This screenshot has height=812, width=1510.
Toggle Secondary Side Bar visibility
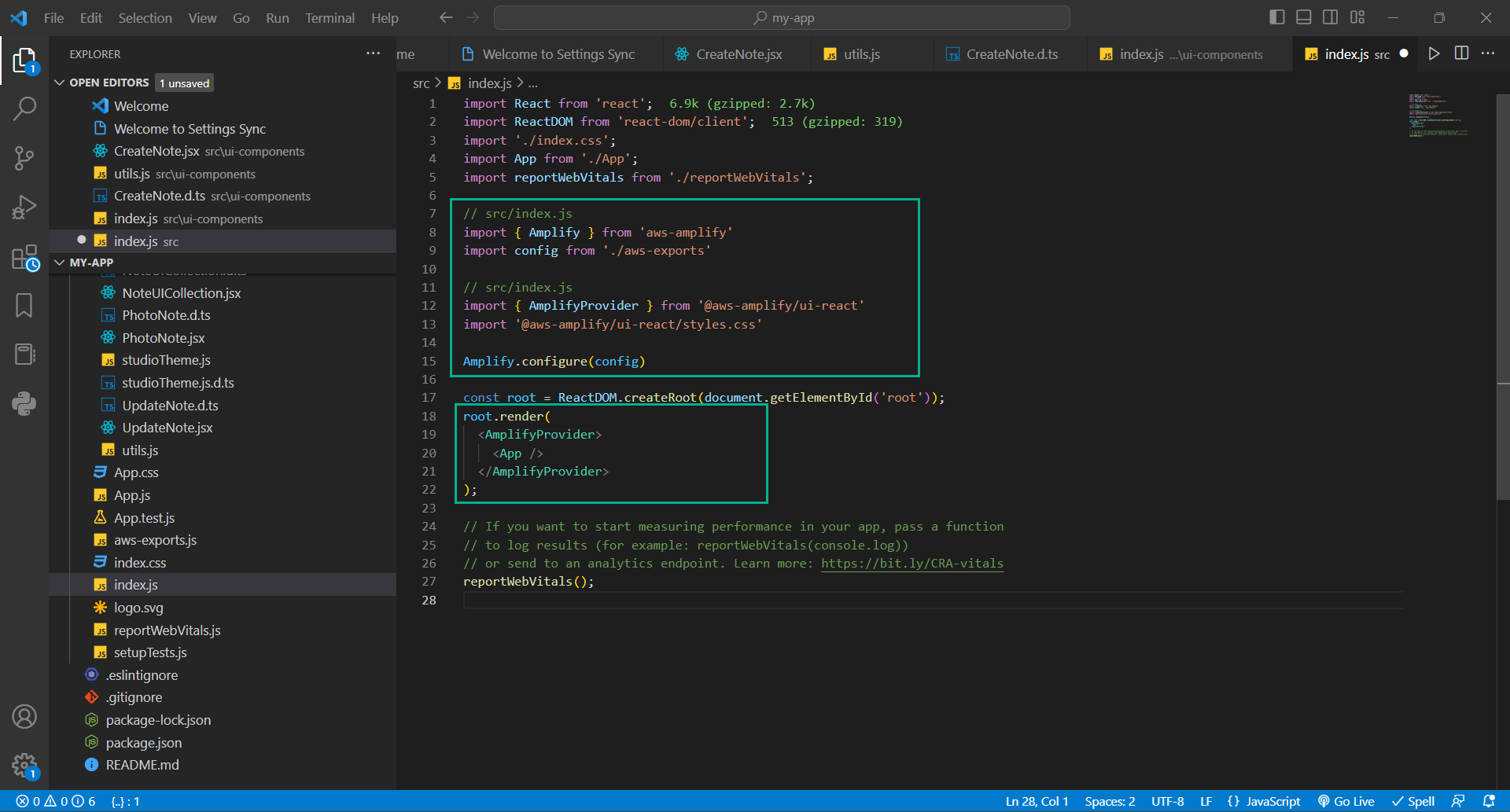(x=1331, y=17)
